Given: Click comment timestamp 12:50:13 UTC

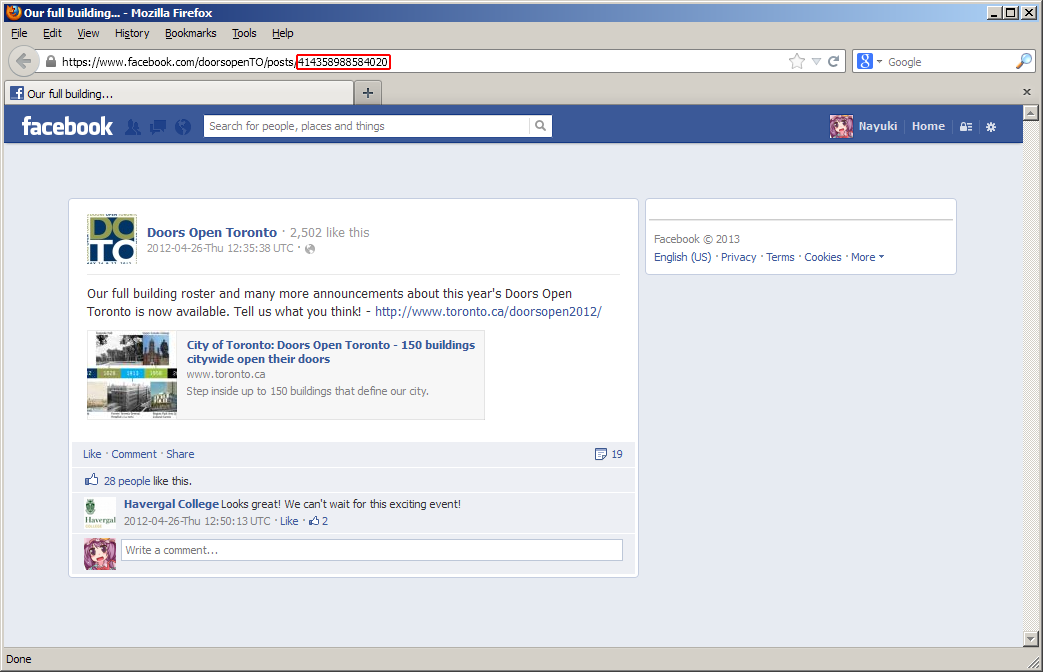Looking at the screenshot, I should point(197,521).
